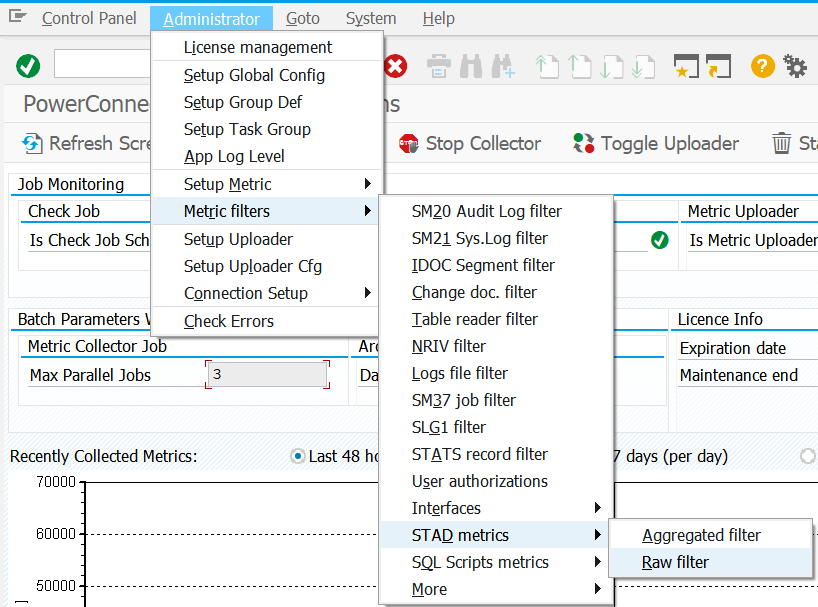Image resolution: width=818 pixels, height=607 pixels.
Task: Click the yellow Help question mark icon
Action: pyautogui.click(x=762, y=66)
